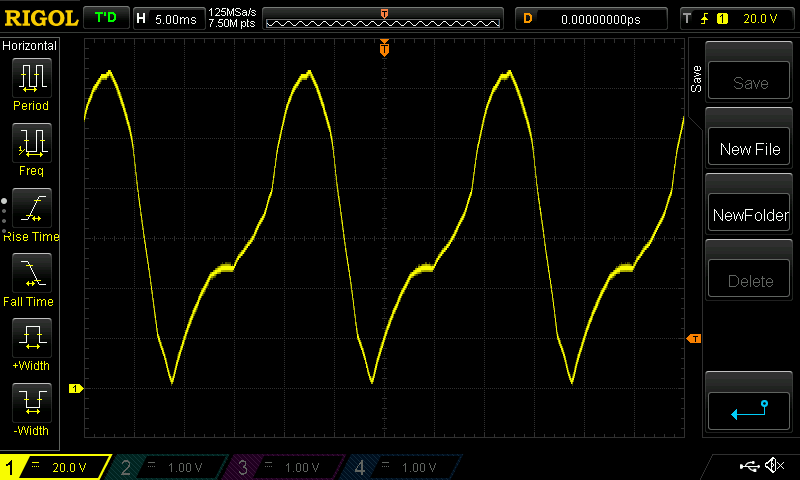Click the horizontal timebase 5.00ms readout
800x480 pixels.
[x=176, y=20]
